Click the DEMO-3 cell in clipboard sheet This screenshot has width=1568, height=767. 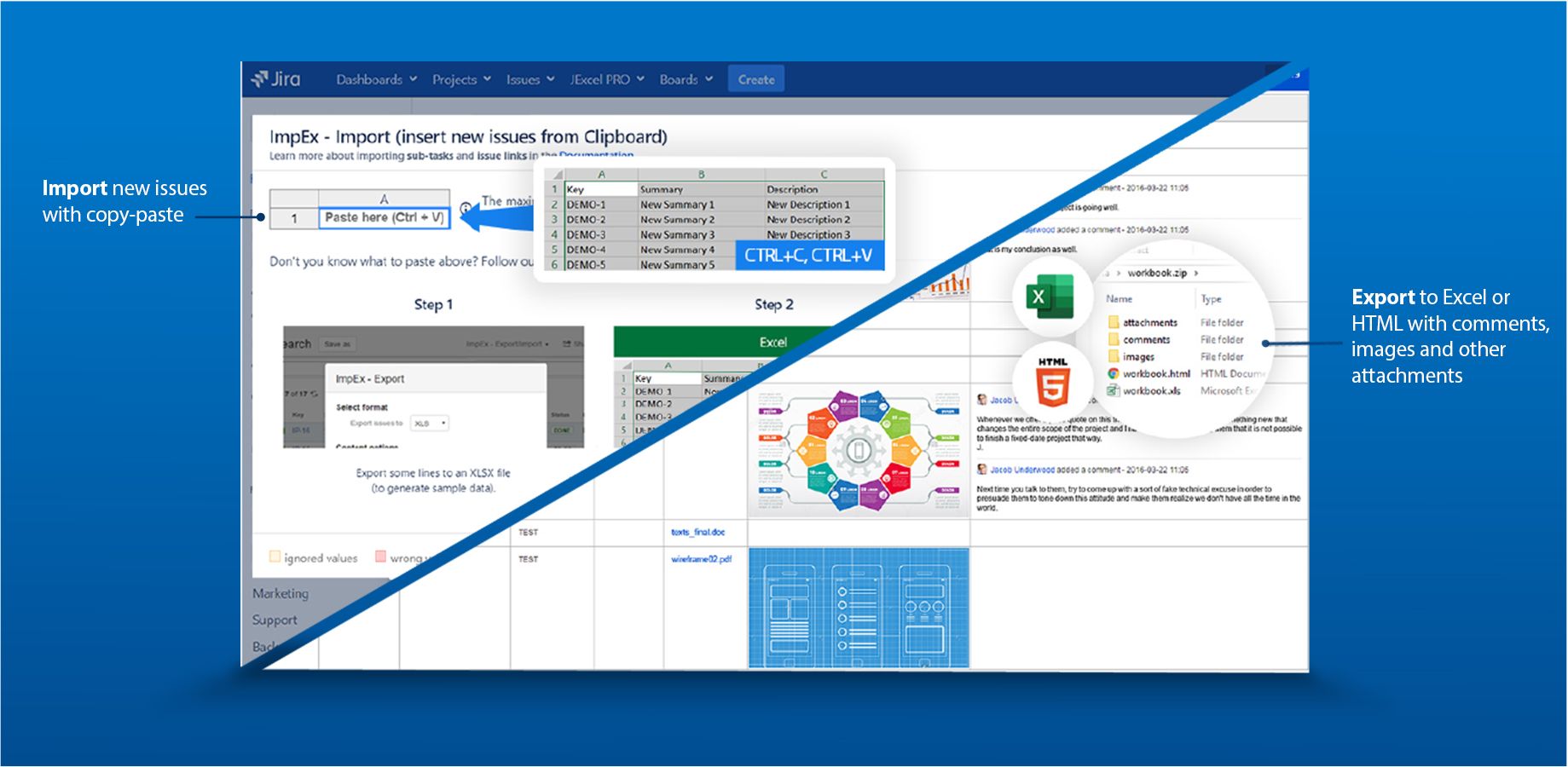[x=600, y=234]
